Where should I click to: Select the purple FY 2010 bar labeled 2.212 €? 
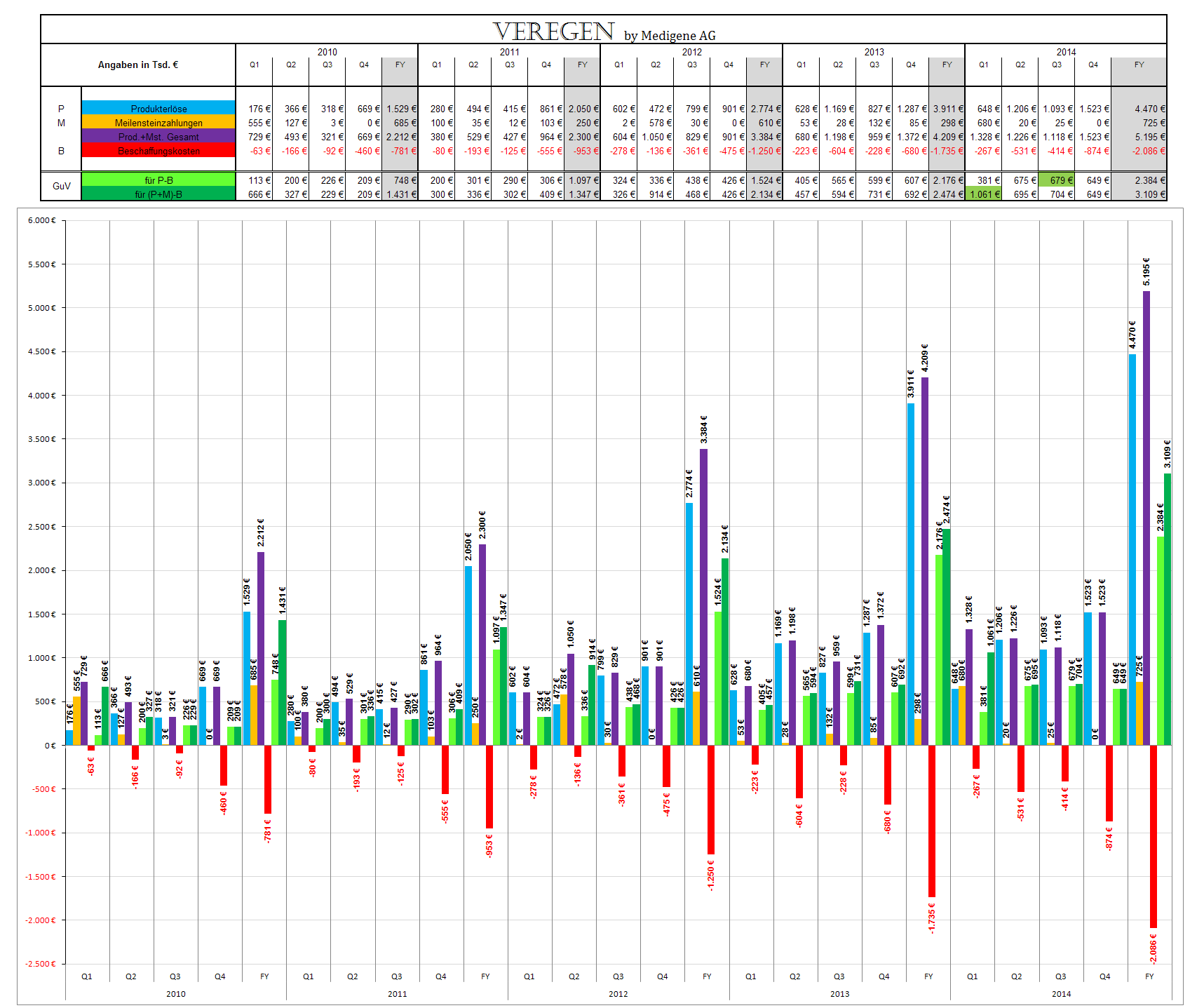[261, 648]
